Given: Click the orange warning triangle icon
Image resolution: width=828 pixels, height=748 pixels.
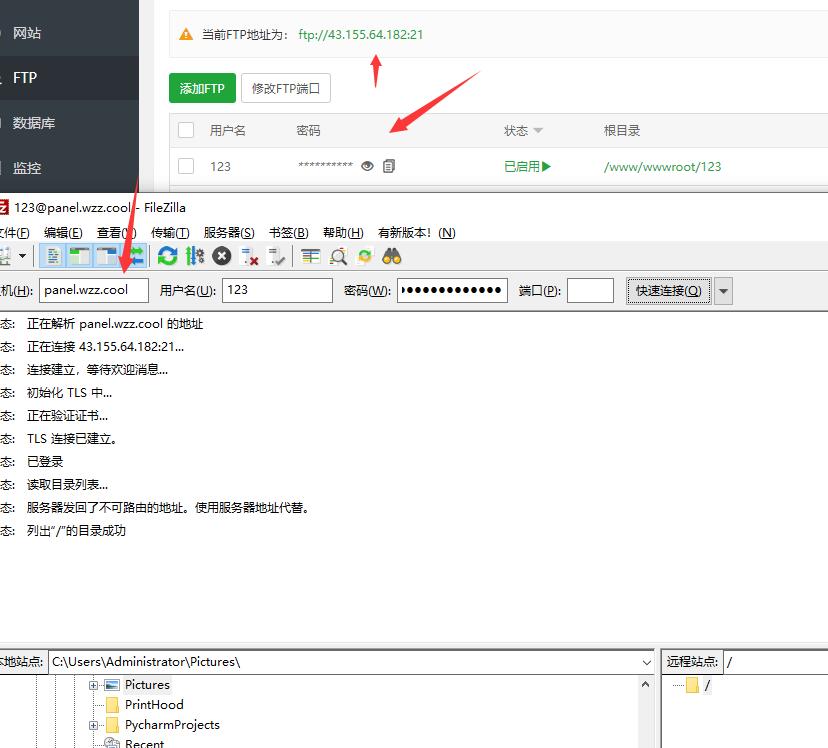Looking at the screenshot, I should (x=186, y=34).
